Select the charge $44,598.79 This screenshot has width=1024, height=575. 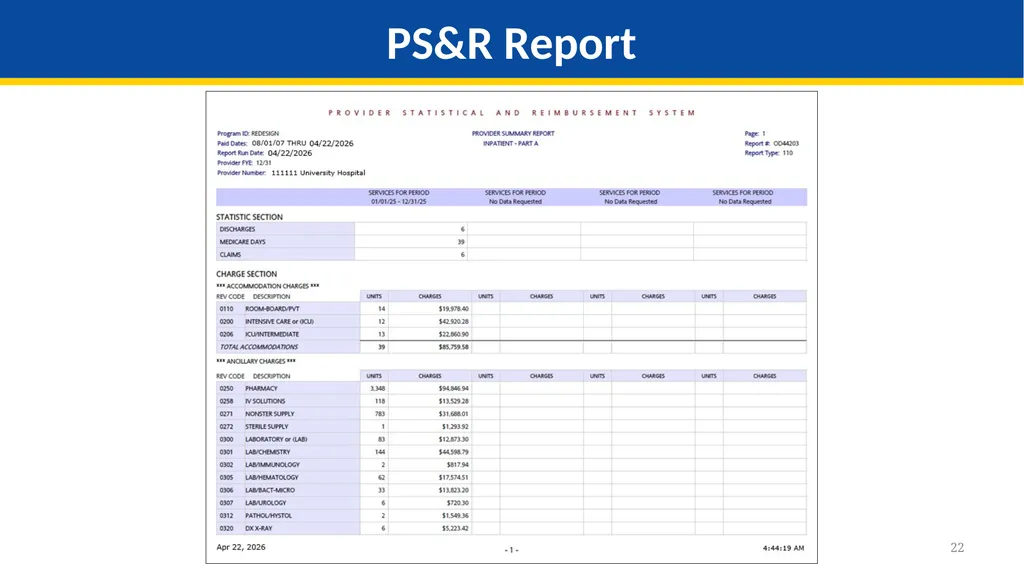453,452
